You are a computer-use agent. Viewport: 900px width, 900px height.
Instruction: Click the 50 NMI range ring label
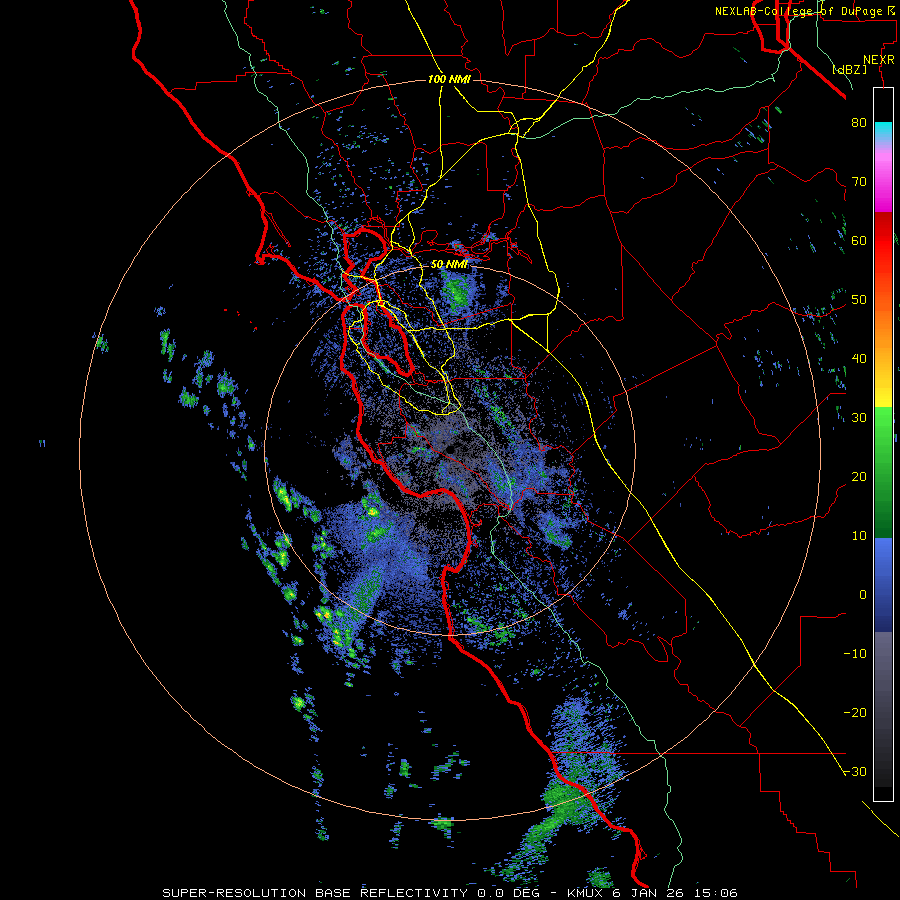coord(449,264)
